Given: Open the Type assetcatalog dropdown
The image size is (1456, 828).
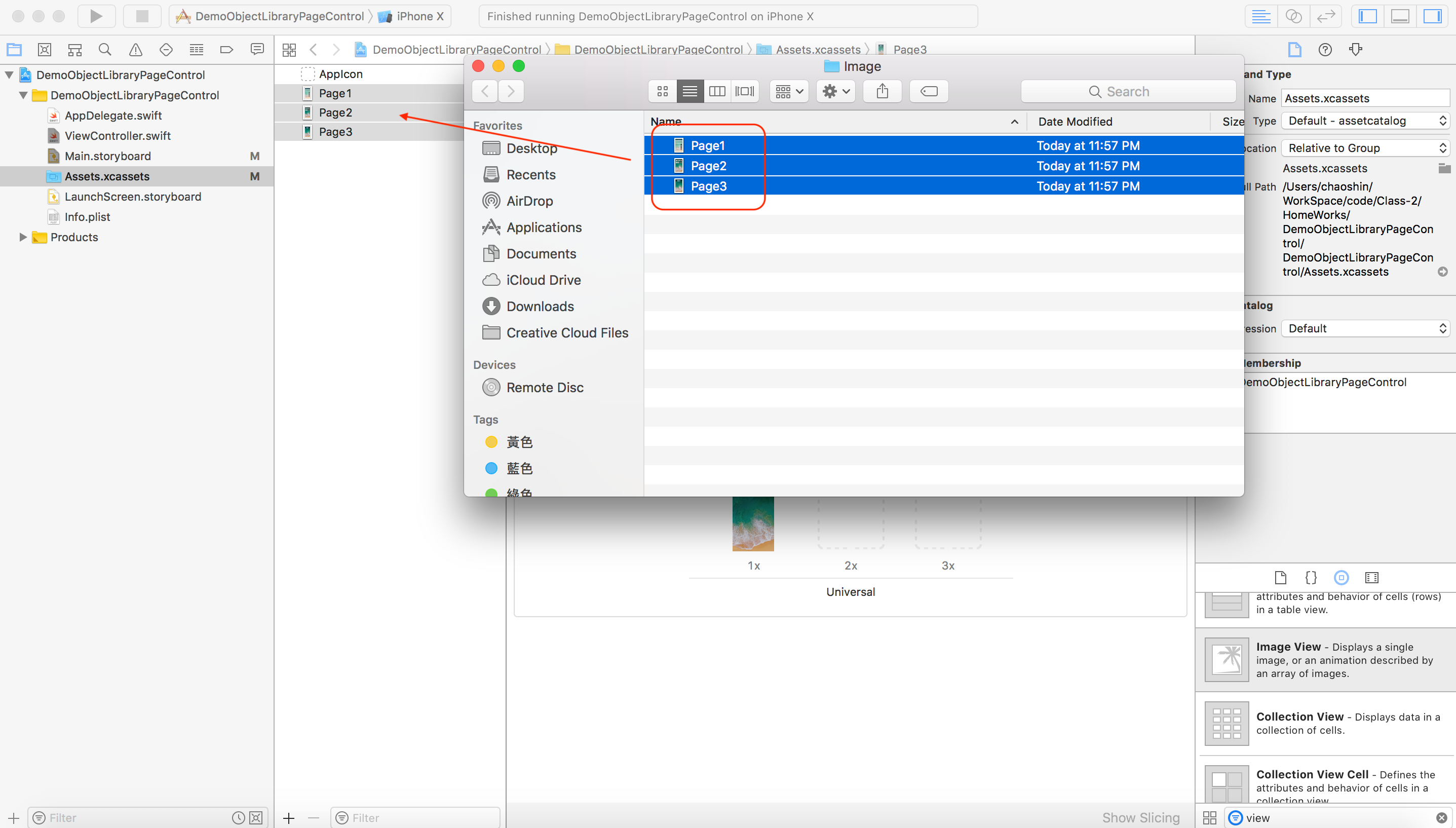Looking at the screenshot, I should (1364, 121).
